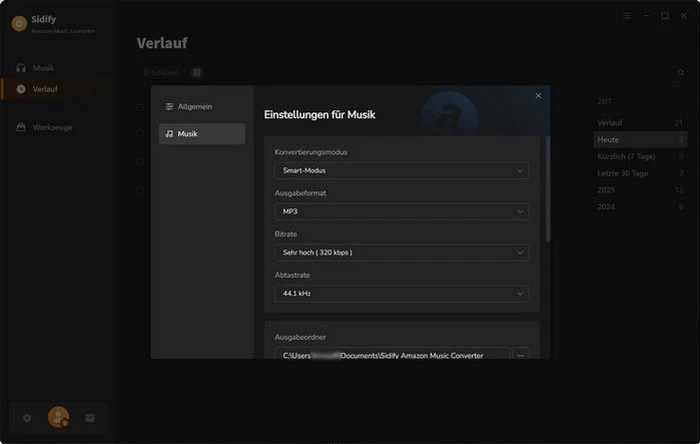This screenshot has width=700, height=444.
Task: Click the mail envelope icon
Action: (x=90, y=418)
